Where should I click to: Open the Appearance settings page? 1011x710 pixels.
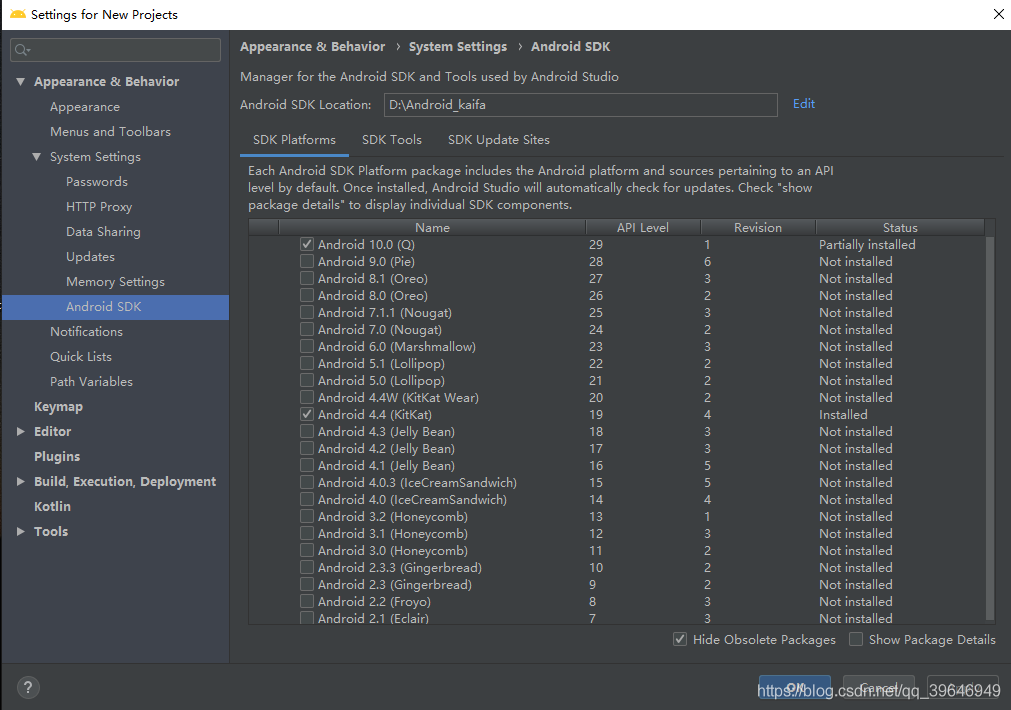(x=84, y=107)
